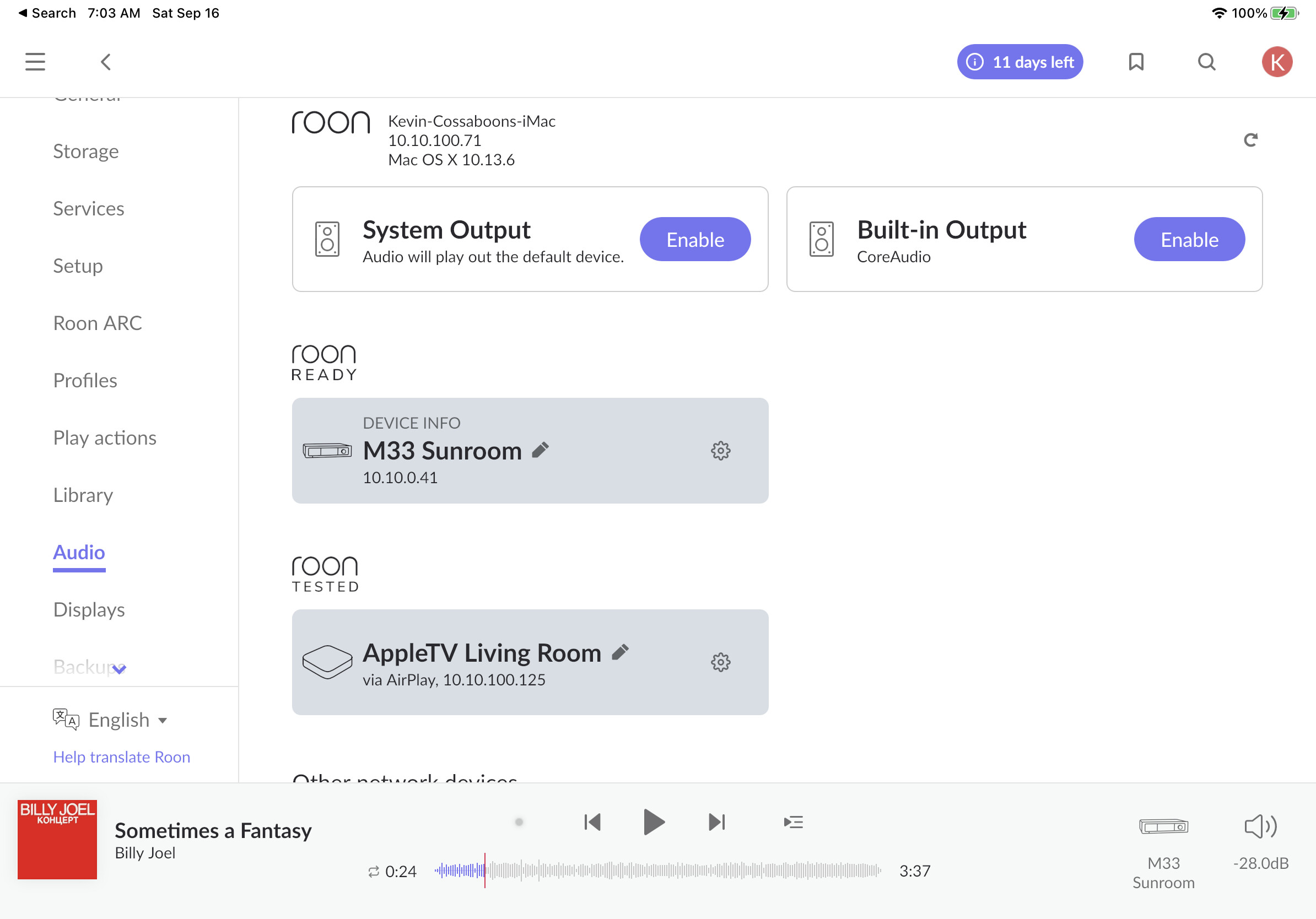Click the translate language icon
Viewport: 1316px width, 919px height.
point(66,719)
